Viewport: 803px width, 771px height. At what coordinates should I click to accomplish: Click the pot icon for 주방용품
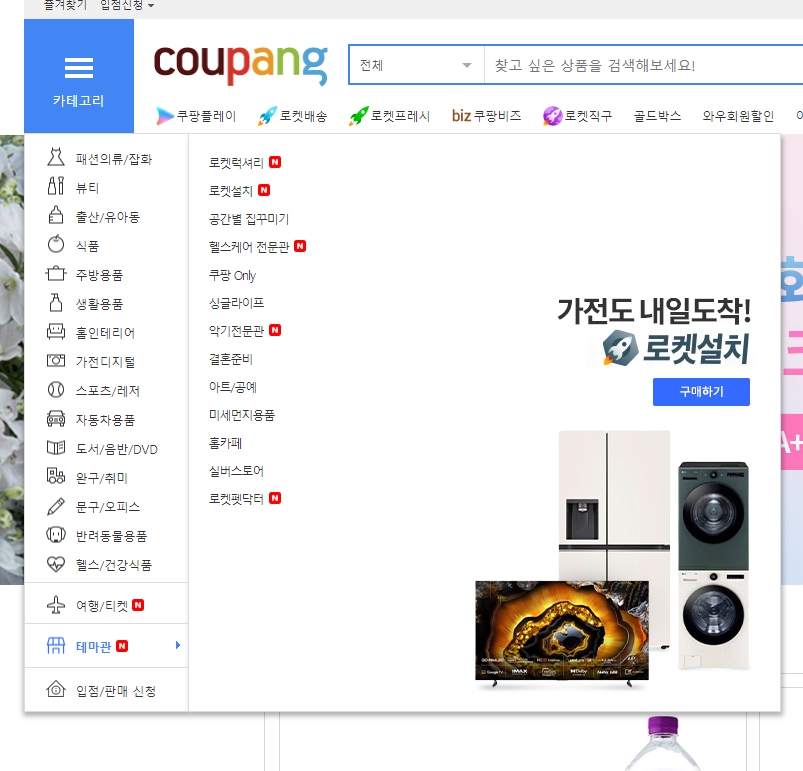[56, 273]
